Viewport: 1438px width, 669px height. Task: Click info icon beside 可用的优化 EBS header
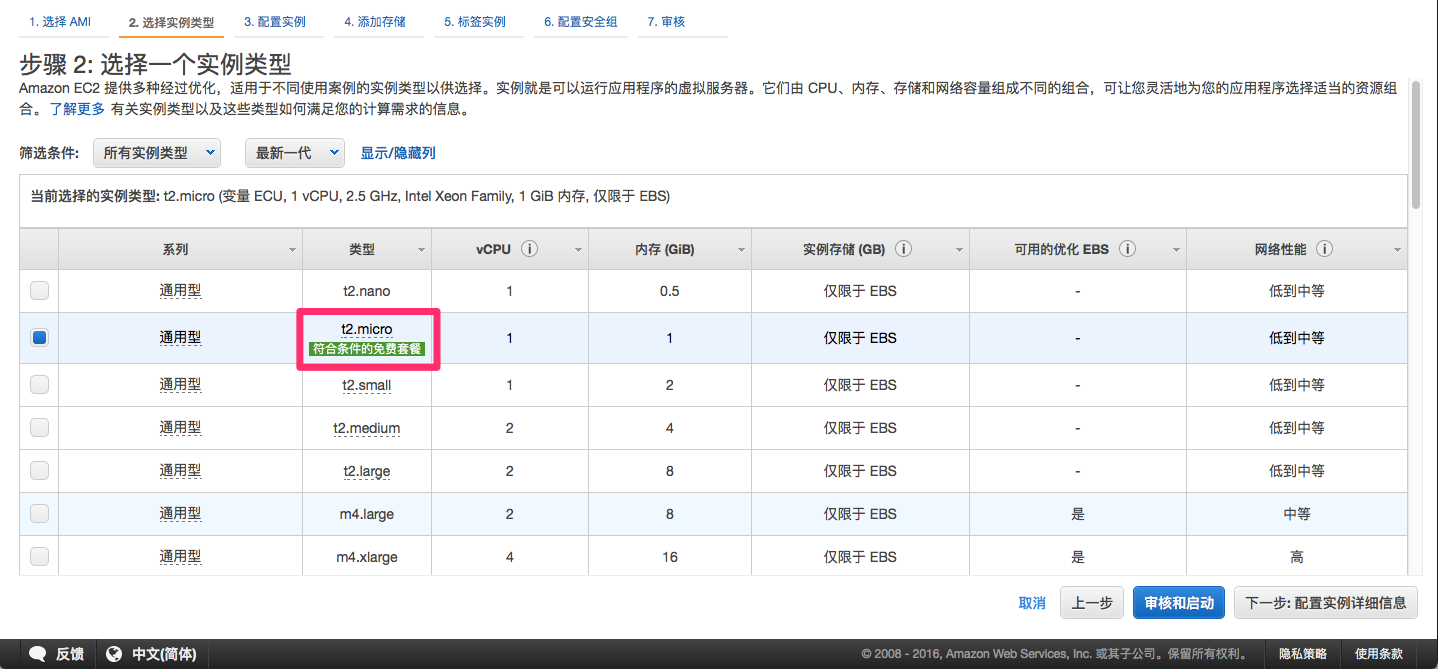point(1127,249)
